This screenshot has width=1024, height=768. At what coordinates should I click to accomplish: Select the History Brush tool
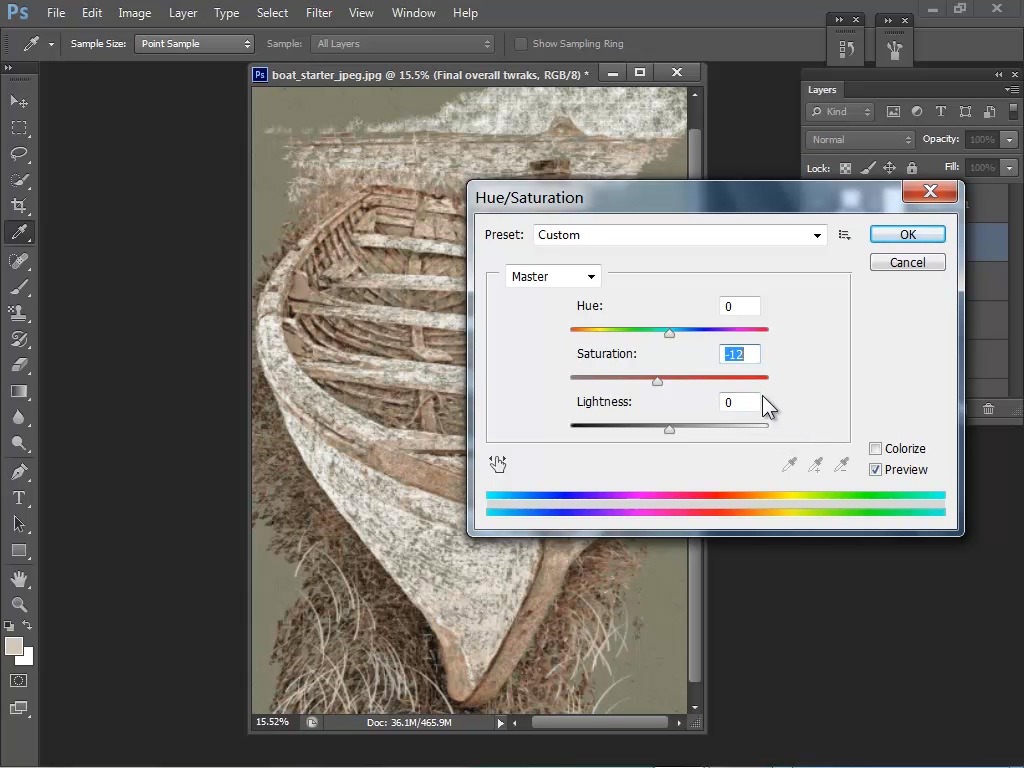pyautogui.click(x=19, y=340)
